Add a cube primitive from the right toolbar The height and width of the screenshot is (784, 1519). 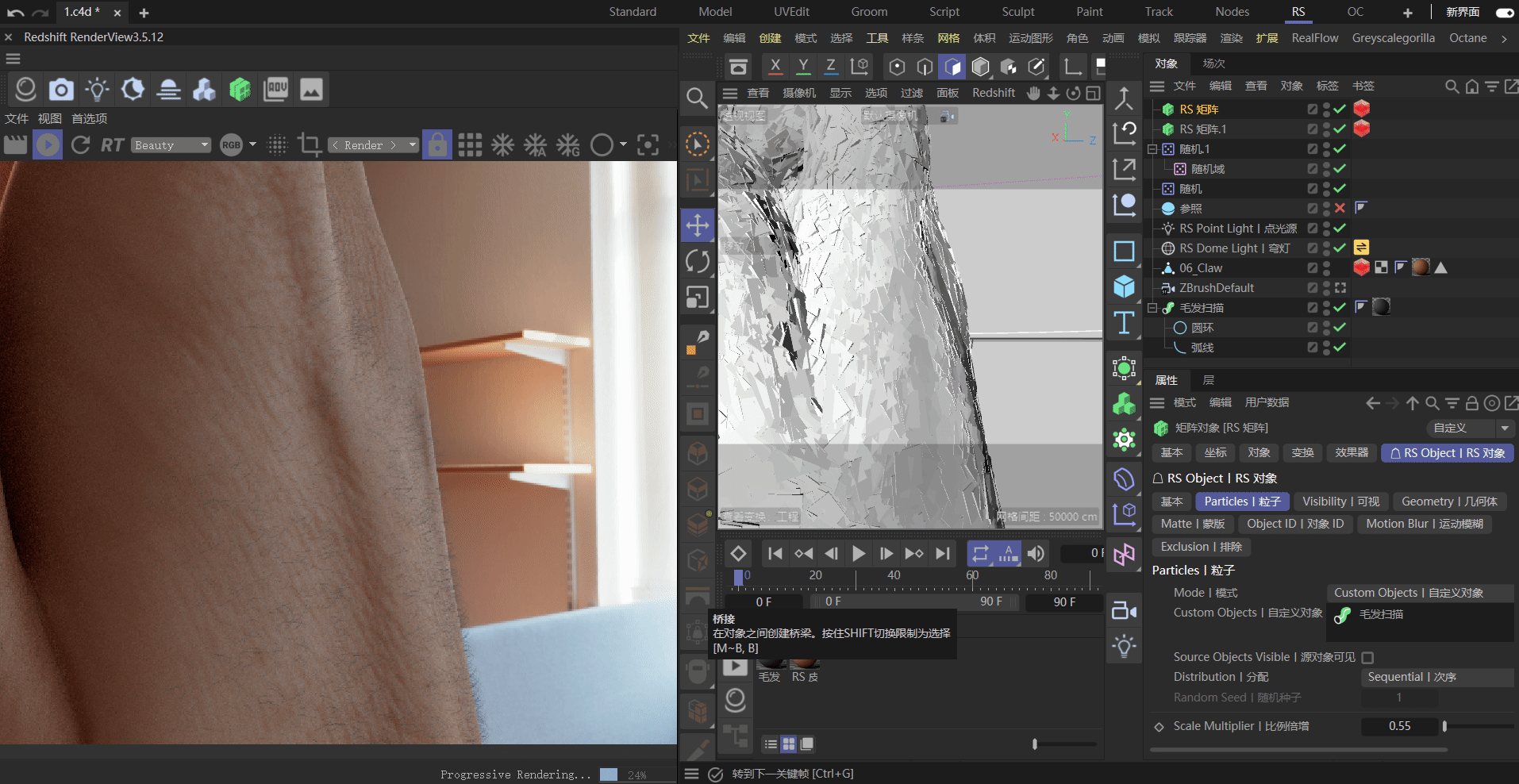[1124, 286]
